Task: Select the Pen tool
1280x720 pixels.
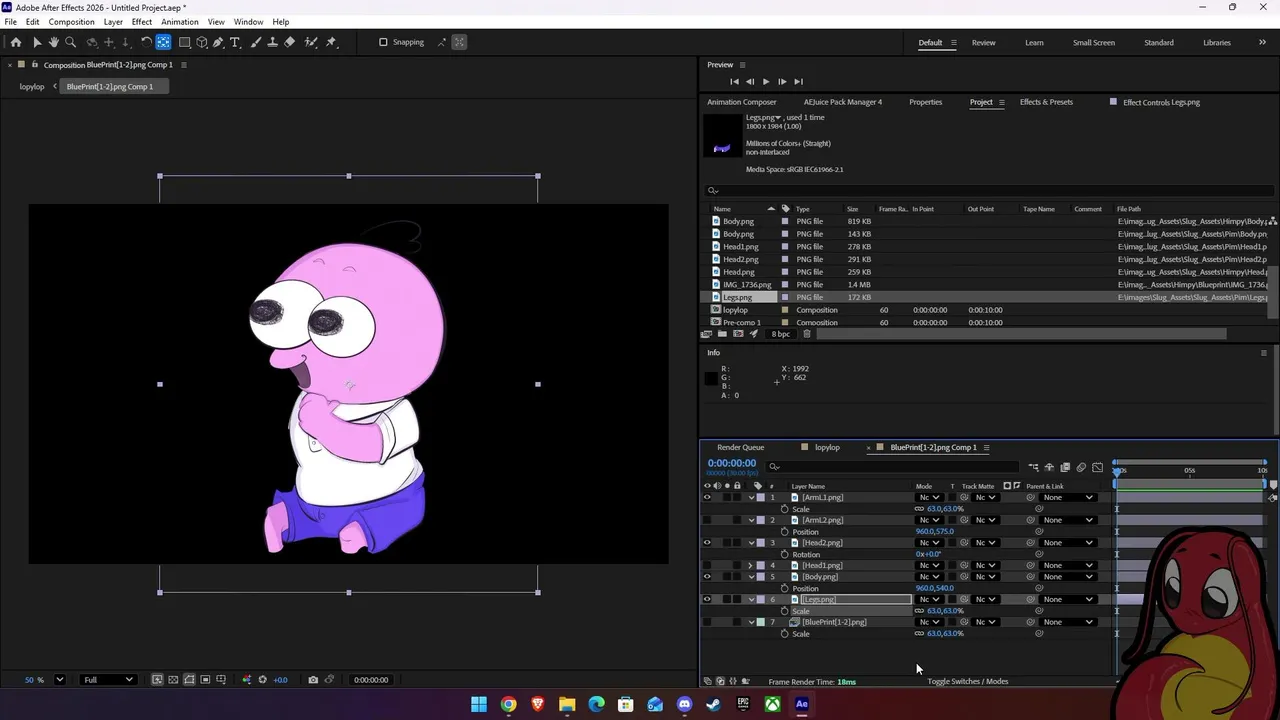Action: 218,42
